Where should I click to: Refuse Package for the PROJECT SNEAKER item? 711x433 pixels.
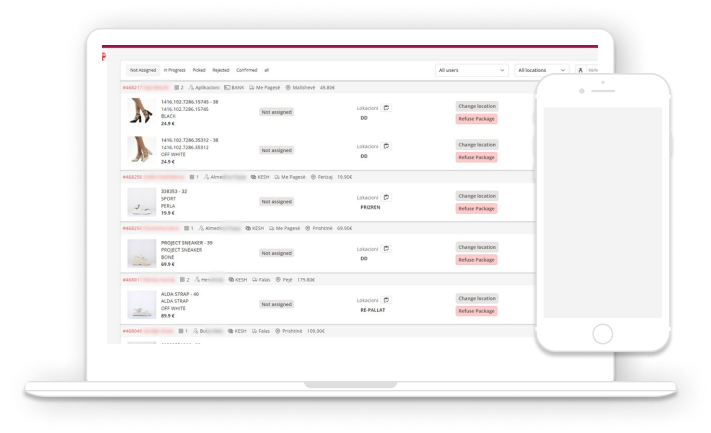point(476,260)
